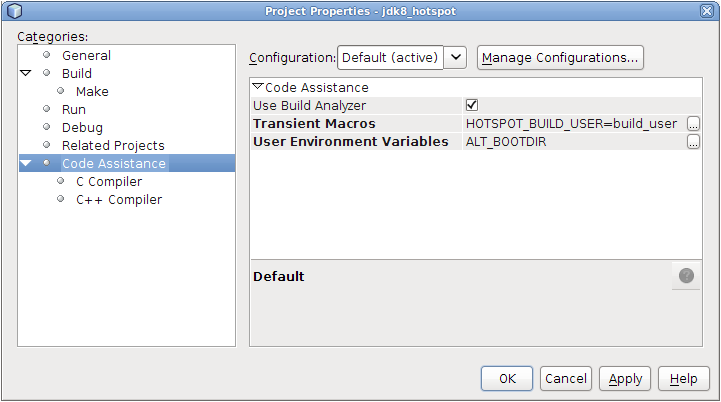Collapse the Code Assistance tree node

(x=26, y=164)
